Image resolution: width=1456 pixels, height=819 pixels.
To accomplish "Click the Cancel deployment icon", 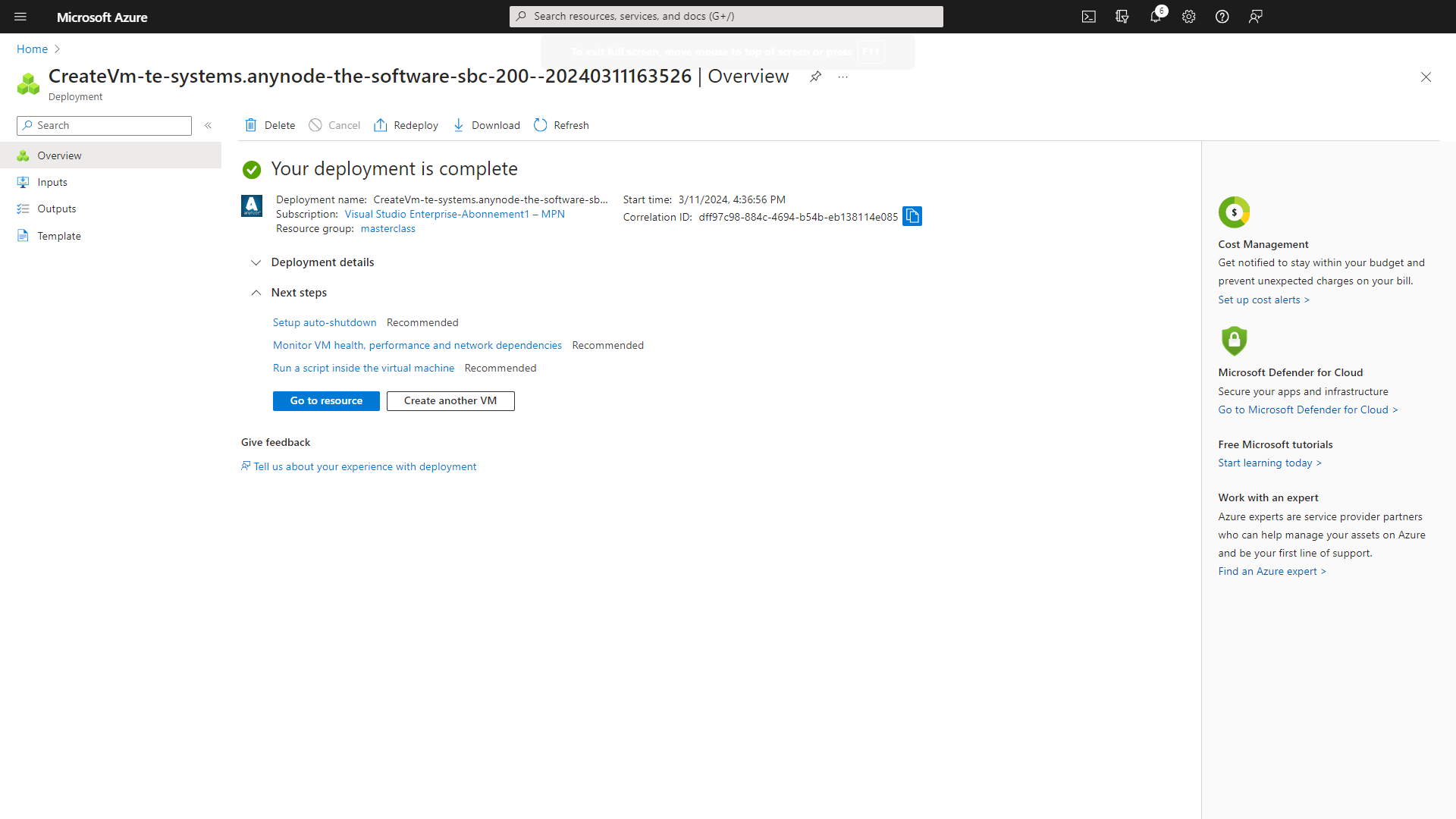I will pyautogui.click(x=316, y=125).
